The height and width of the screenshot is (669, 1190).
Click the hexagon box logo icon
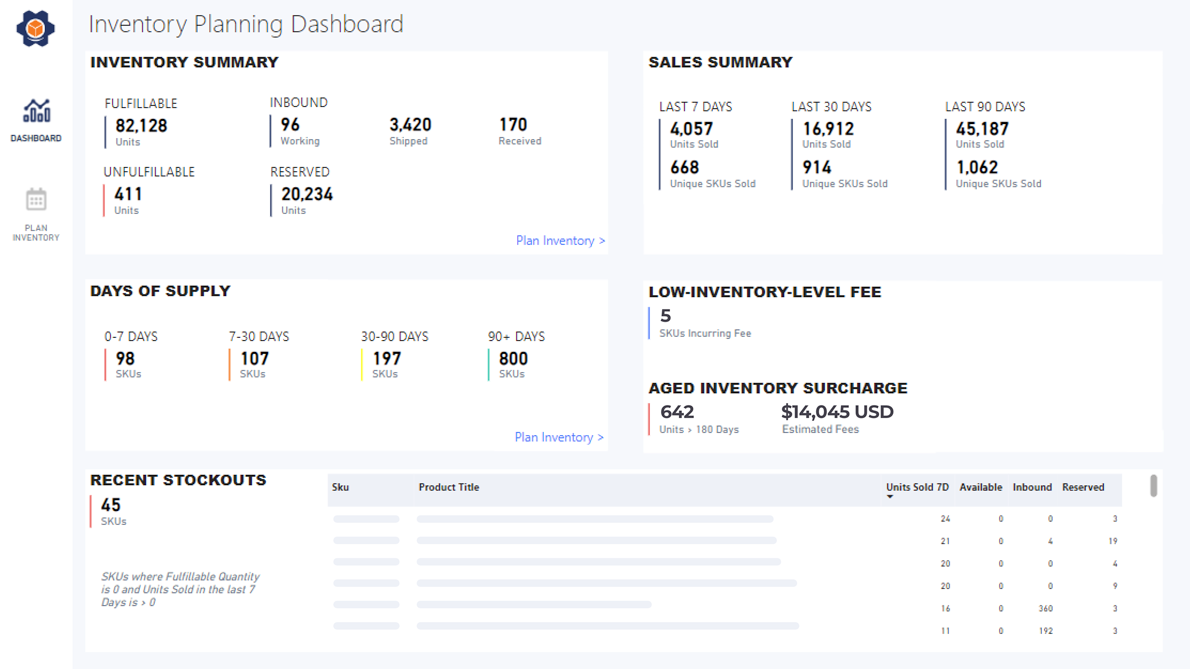36,28
